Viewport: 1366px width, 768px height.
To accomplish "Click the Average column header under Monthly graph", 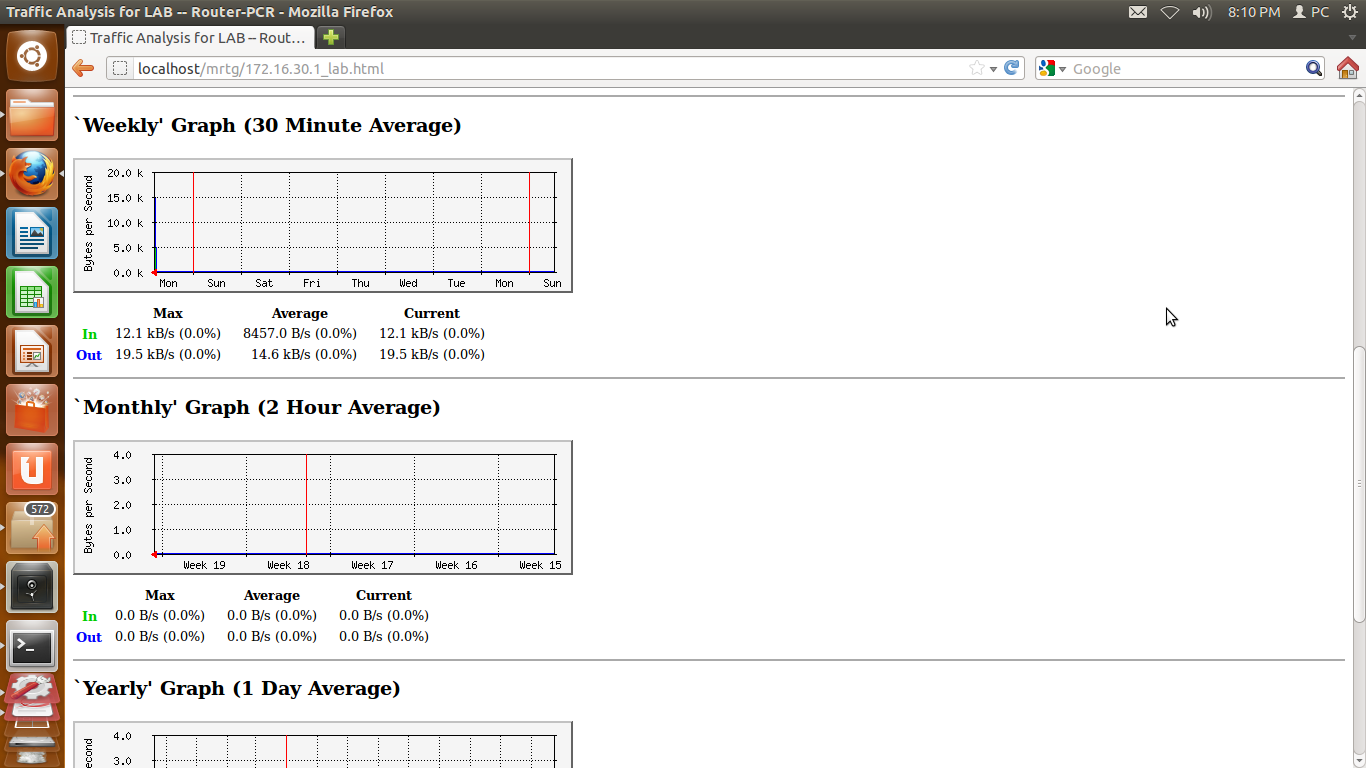I will (x=272, y=595).
